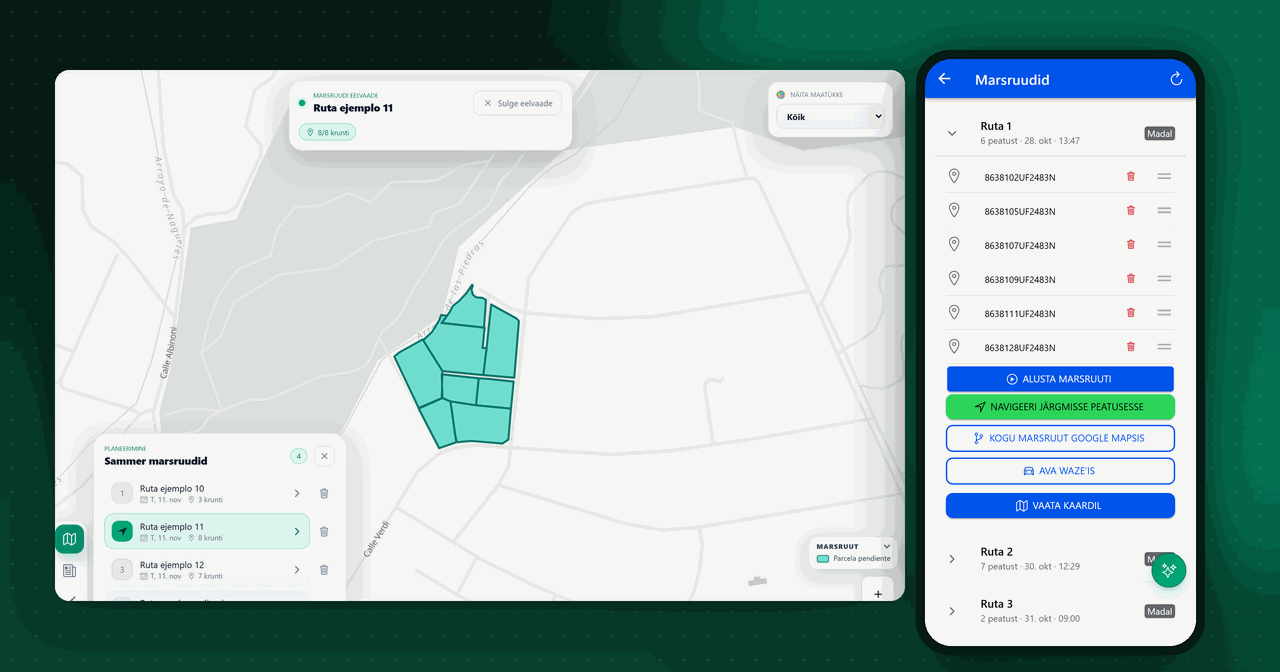
Task: Tap the VAATA KAARDIL button
Action: [x=1060, y=506]
